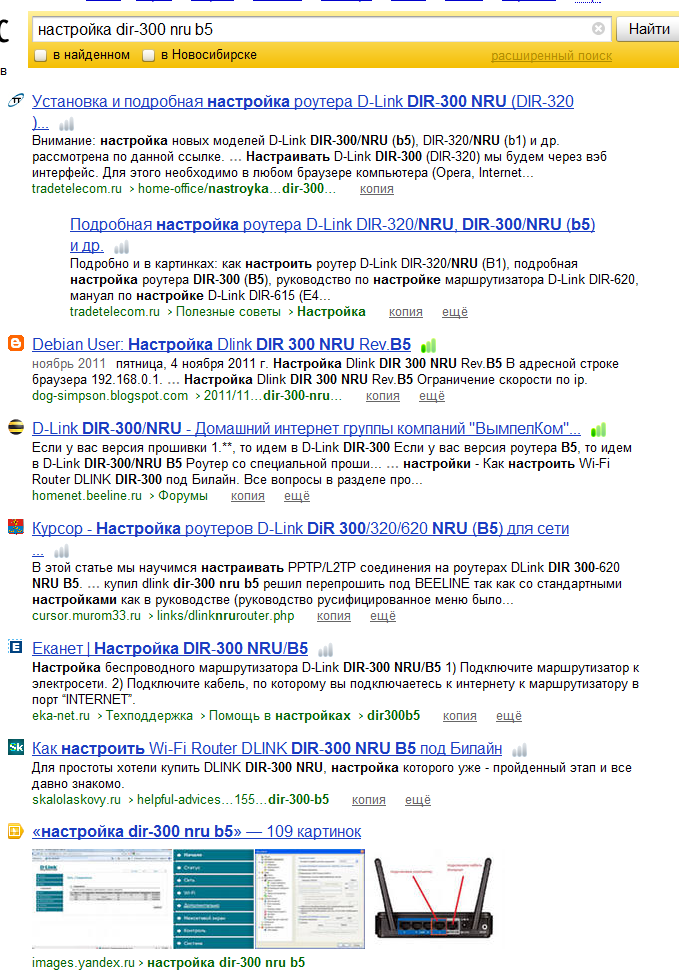Screen dimensions: 679x978
Task: Click the links/dlinknrurouter.php path link
Action: click(225, 616)
